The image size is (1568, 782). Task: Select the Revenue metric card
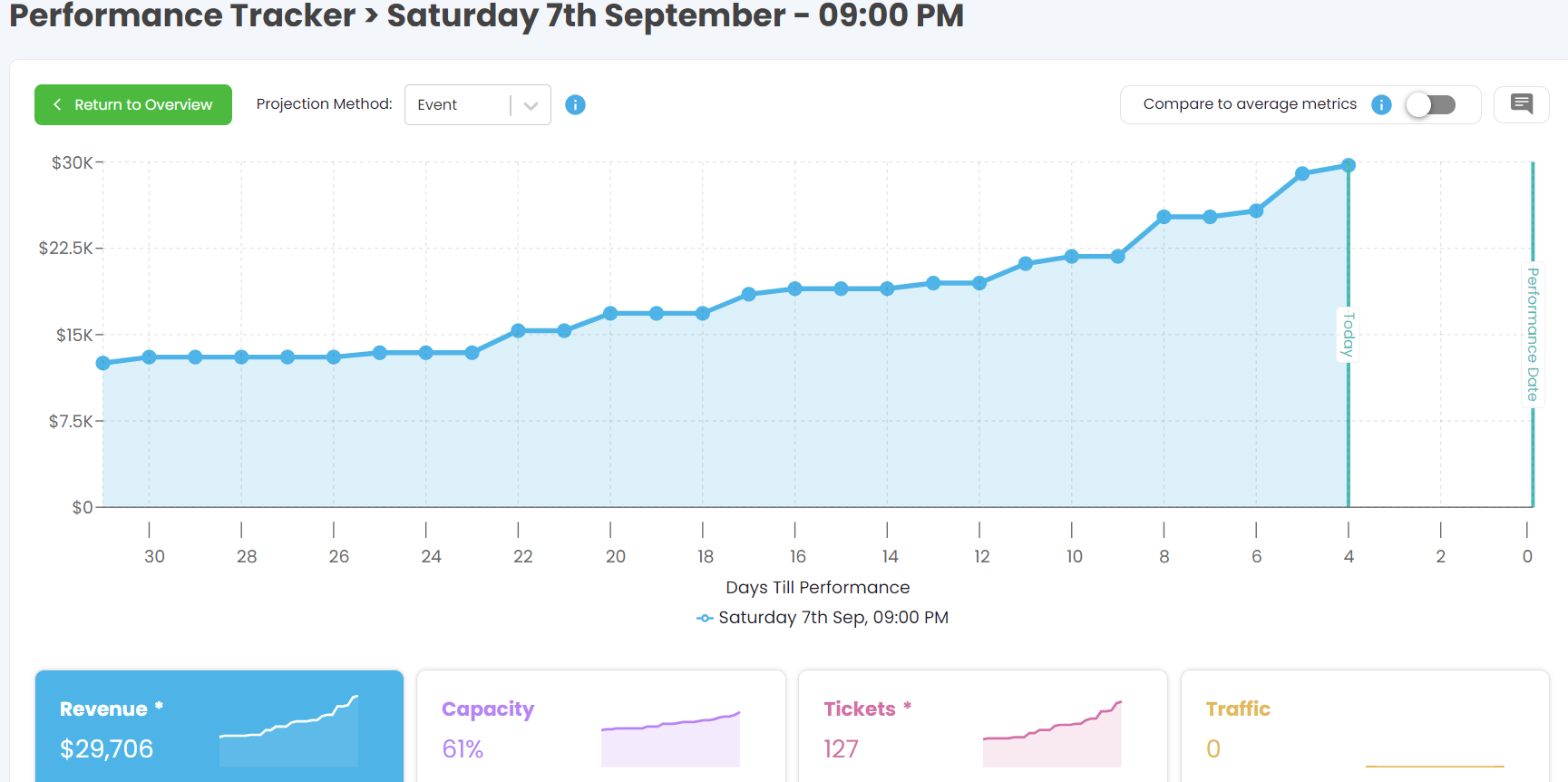(136, 726)
